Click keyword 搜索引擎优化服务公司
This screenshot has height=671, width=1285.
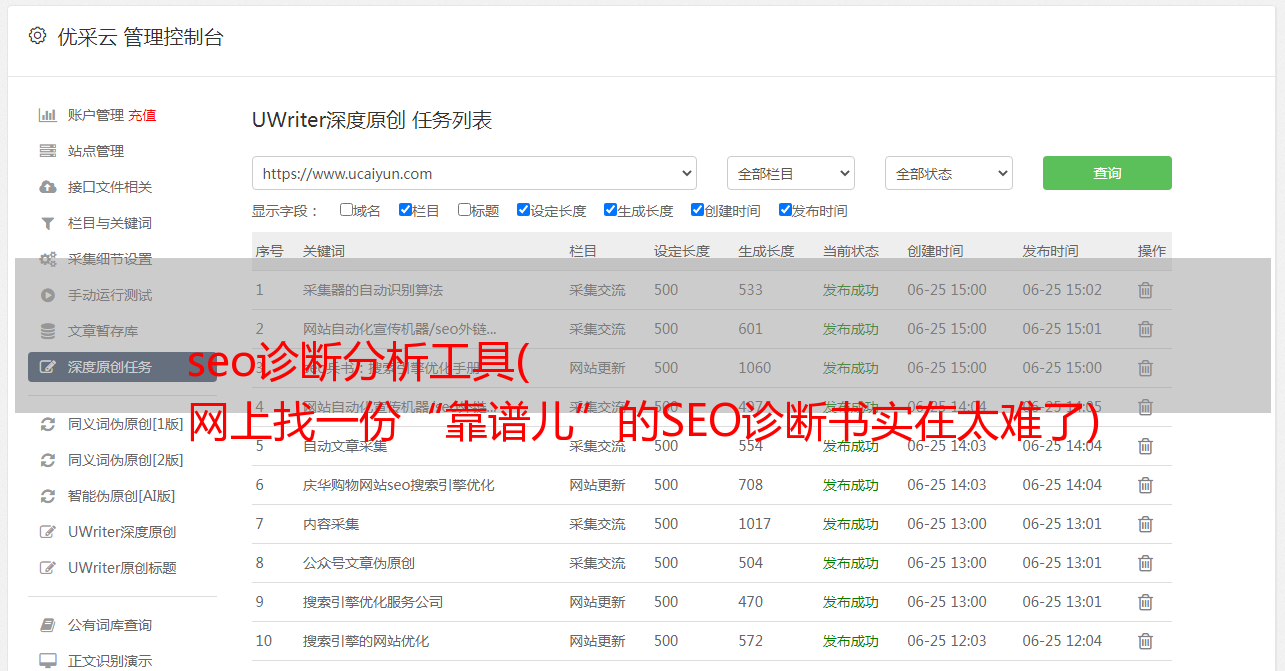[373, 602]
